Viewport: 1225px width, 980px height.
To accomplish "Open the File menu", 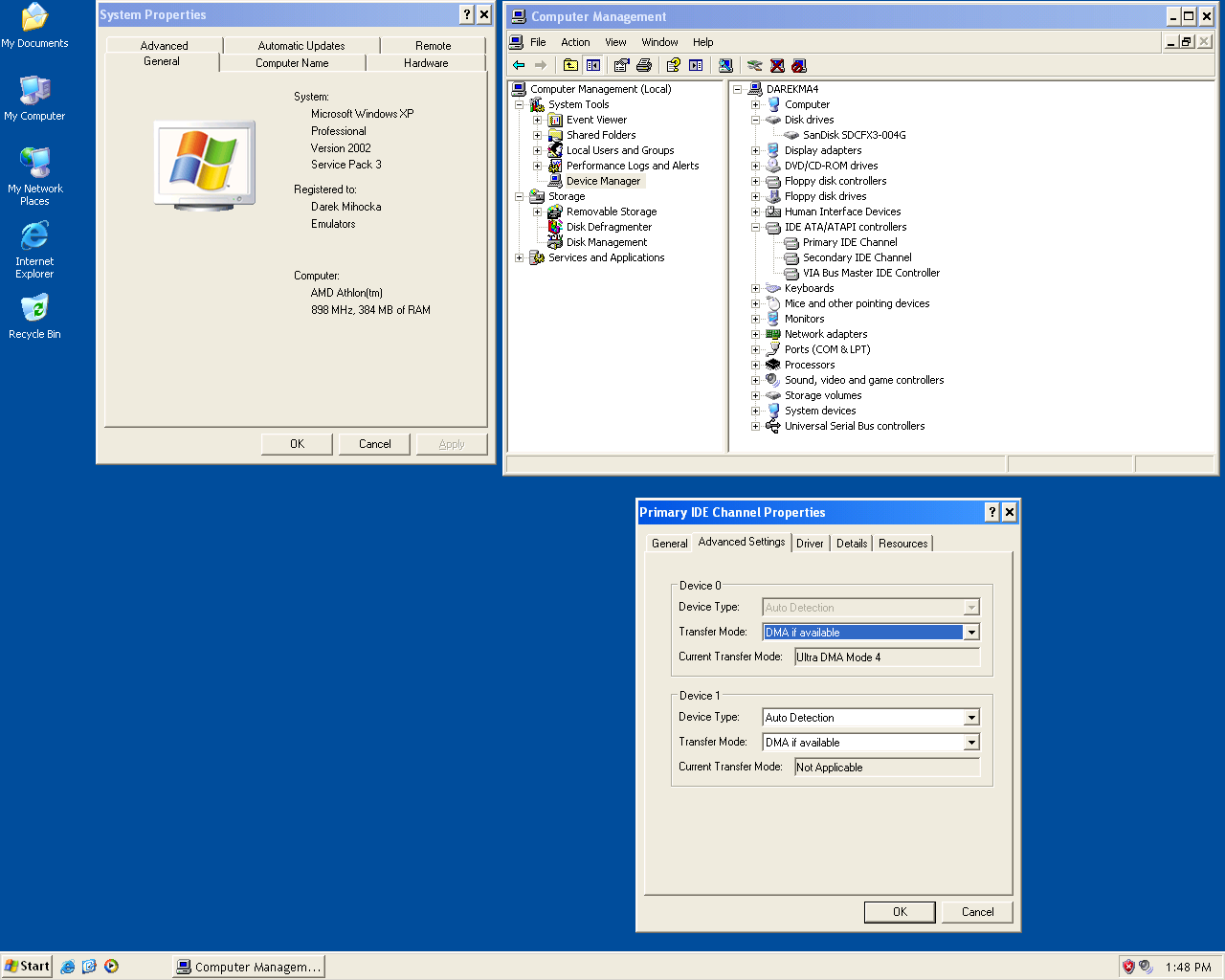I will point(538,42).
